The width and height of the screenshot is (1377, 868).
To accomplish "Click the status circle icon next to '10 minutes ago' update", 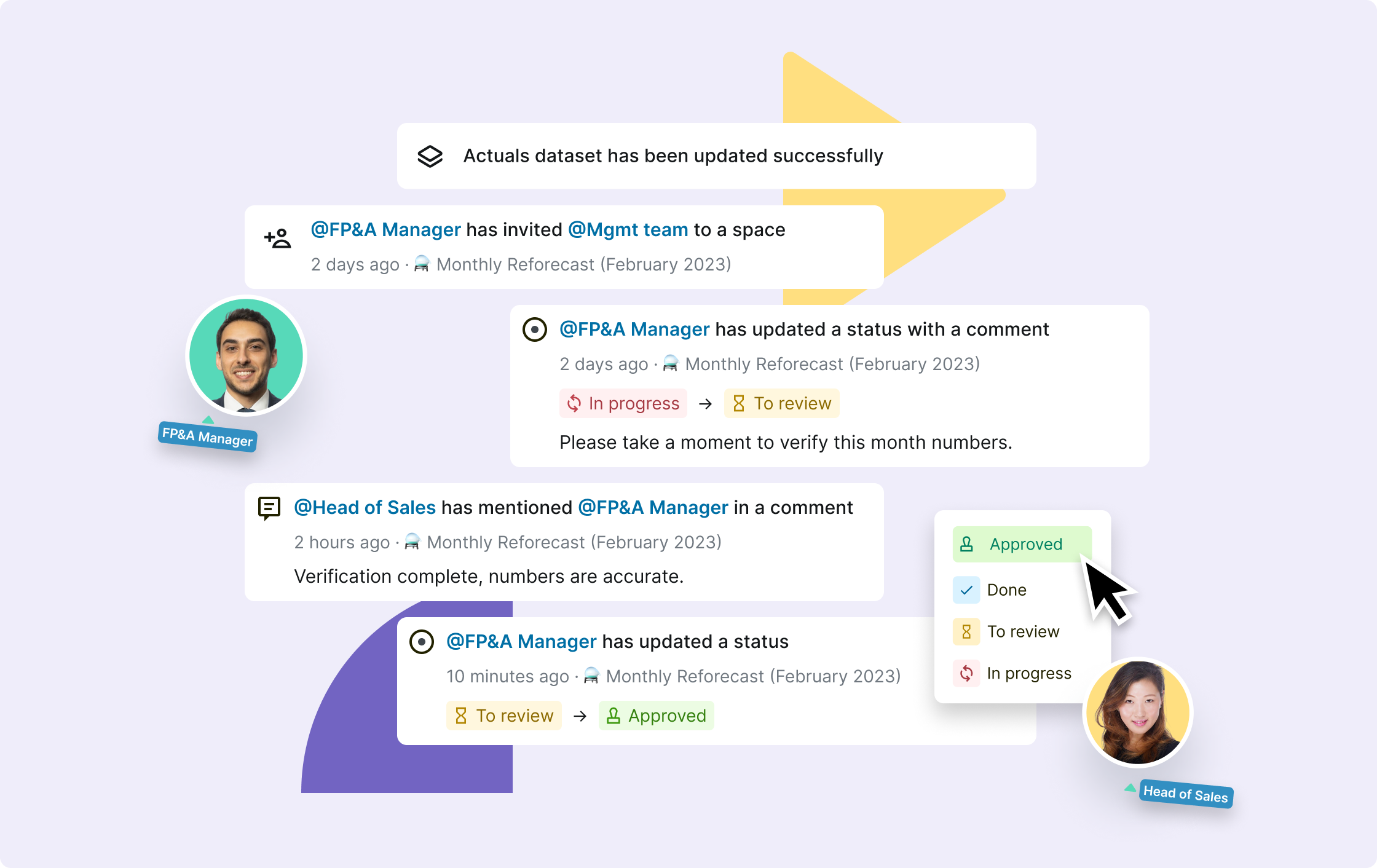I will coord(422,642).
